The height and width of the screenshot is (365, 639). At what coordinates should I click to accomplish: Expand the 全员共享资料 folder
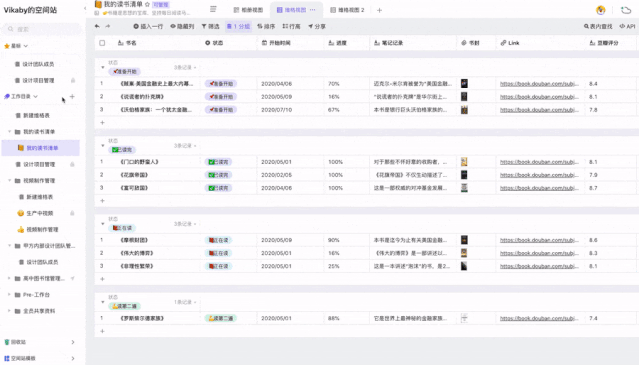[x=9, y=311]
